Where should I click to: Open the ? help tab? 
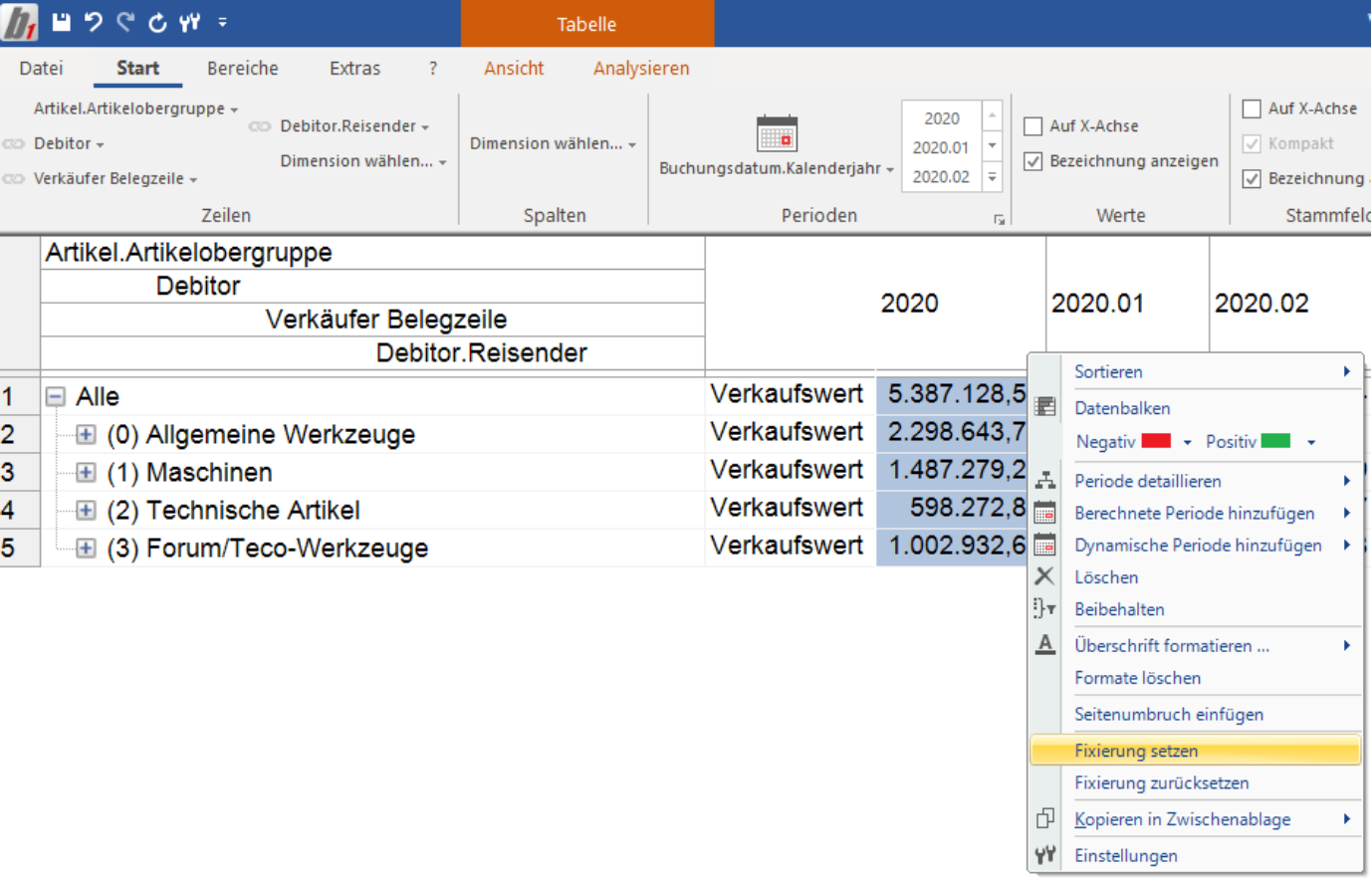click(x=433, y=69)
